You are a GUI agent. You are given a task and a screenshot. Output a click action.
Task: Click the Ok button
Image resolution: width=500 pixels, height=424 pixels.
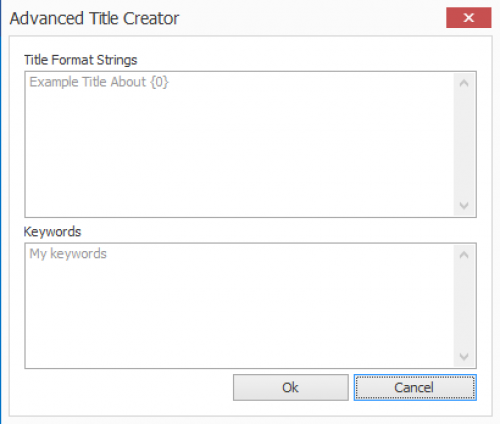[291, 387]
